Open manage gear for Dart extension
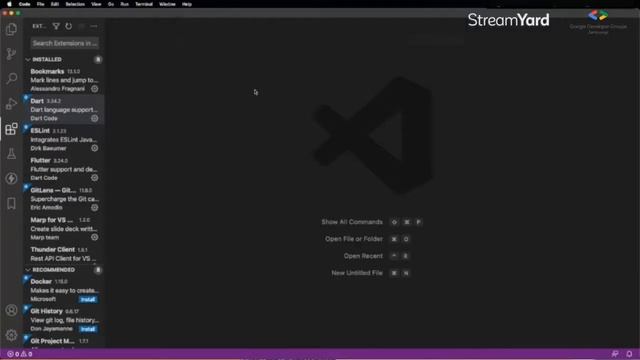Screen dimensions: 640x360 coord(95,118)
